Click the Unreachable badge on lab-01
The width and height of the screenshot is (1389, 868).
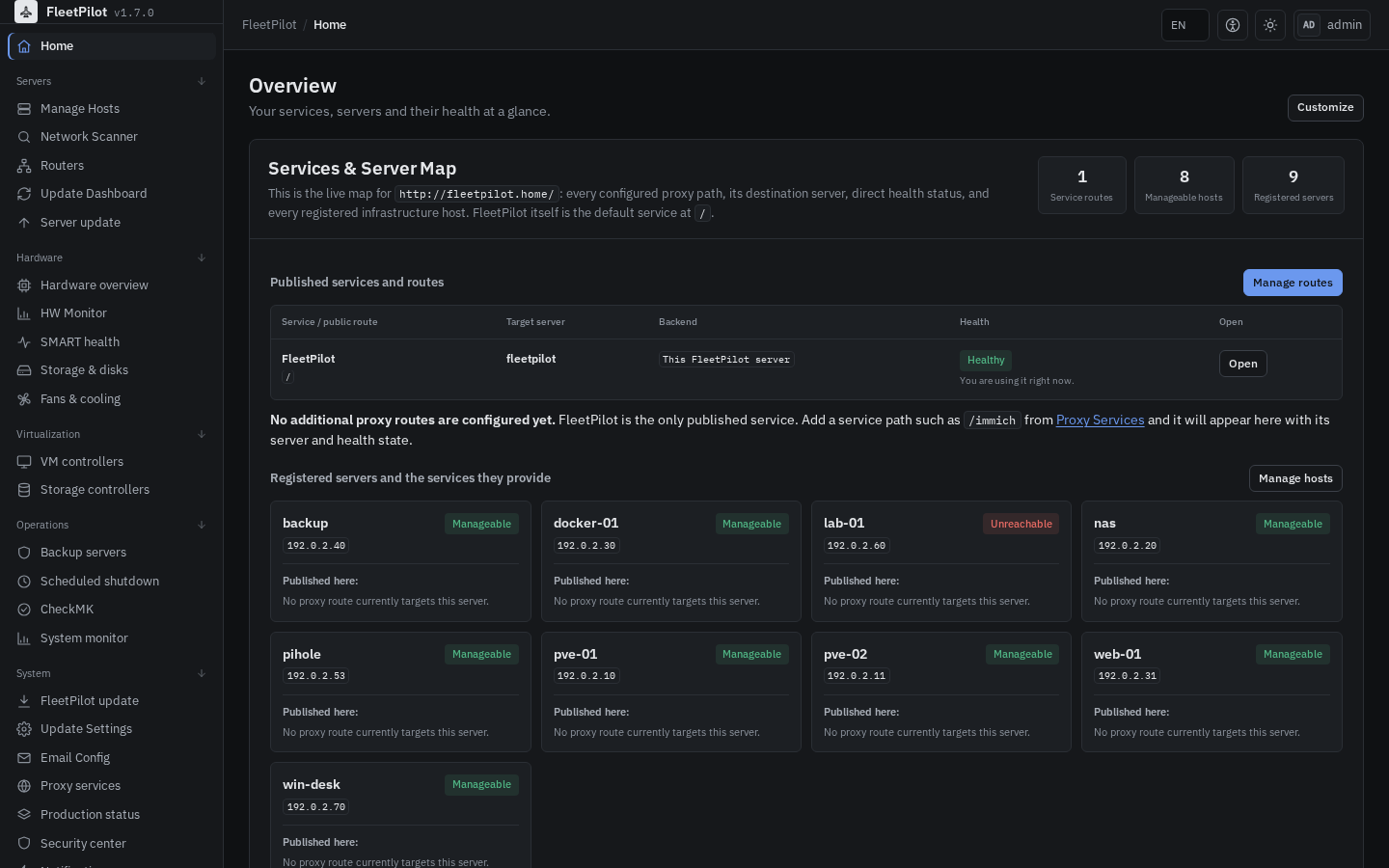pyautogui.click(x=1021, y=524)
